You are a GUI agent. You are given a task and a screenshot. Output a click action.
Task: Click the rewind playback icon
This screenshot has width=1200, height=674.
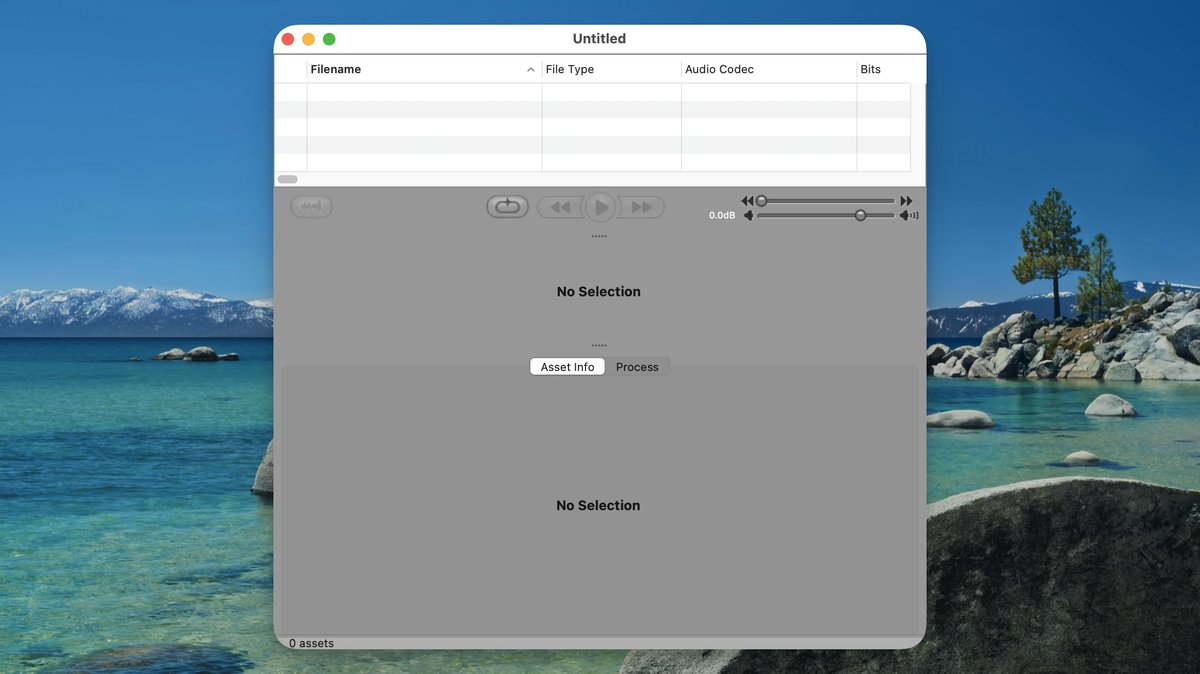561,206
